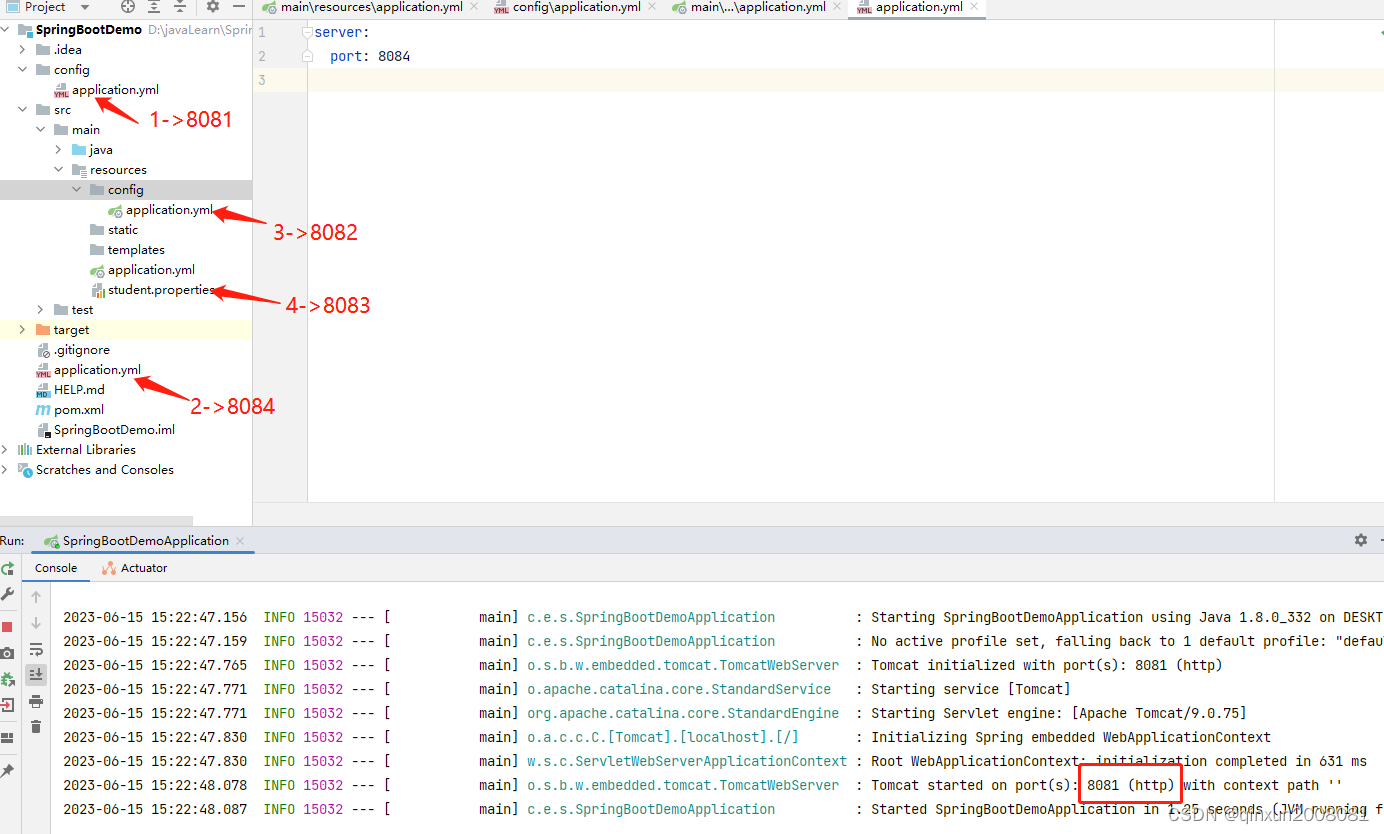Click 'port: 8084' line in editor
1384x834 pixels.
(x=370, y=56)
